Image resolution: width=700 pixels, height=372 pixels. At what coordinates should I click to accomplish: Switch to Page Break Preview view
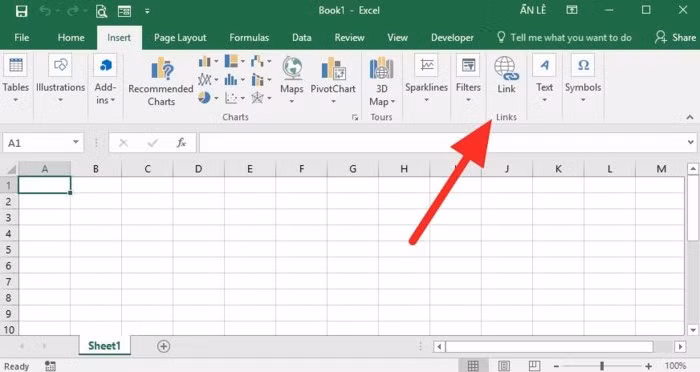[534, 366]
